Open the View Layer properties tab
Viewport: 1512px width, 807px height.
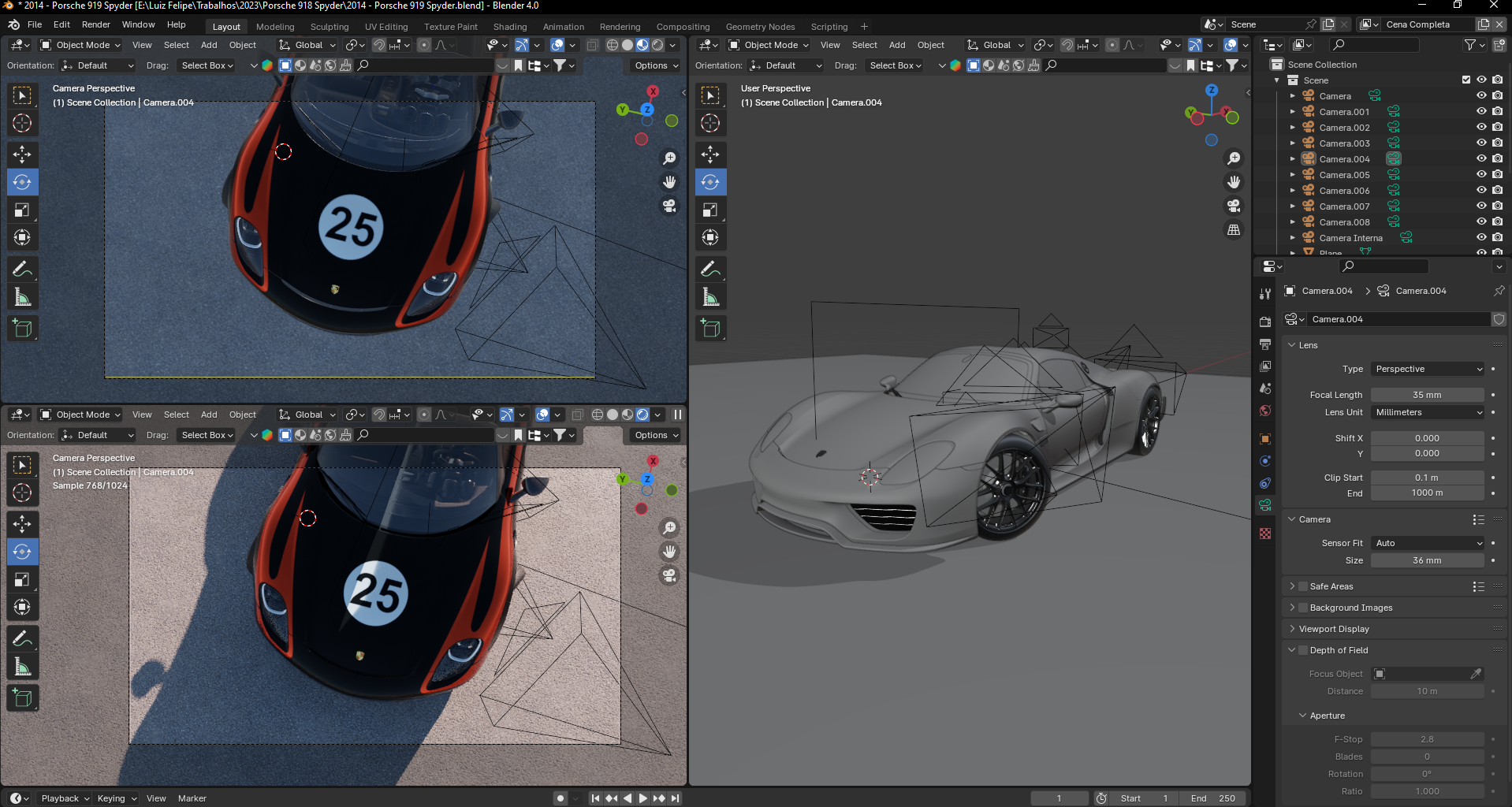coord(1265,366)
